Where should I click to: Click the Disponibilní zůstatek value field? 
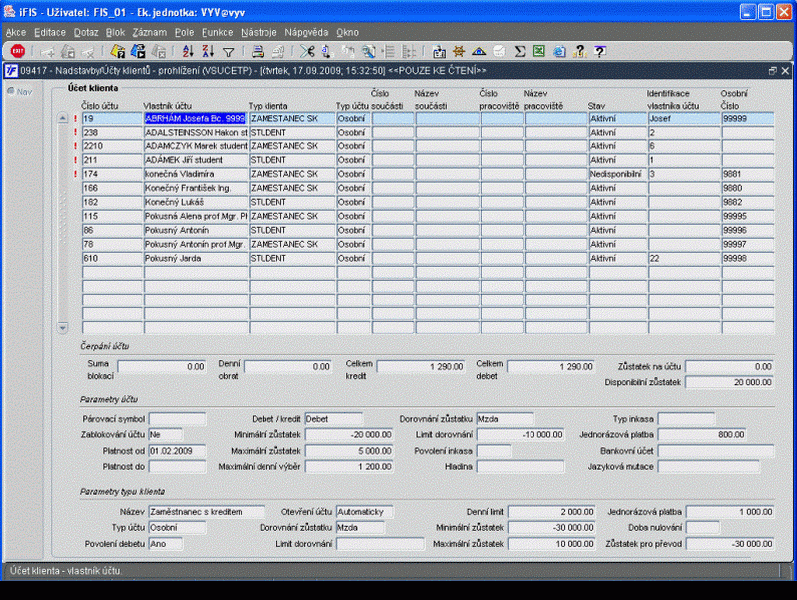pos(728,382)
